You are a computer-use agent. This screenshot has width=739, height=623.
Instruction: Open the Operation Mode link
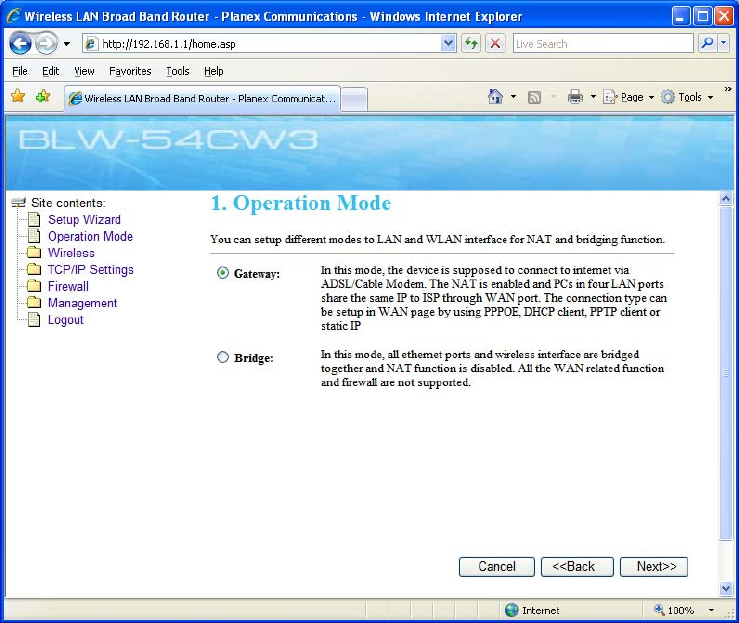point(90,236)
